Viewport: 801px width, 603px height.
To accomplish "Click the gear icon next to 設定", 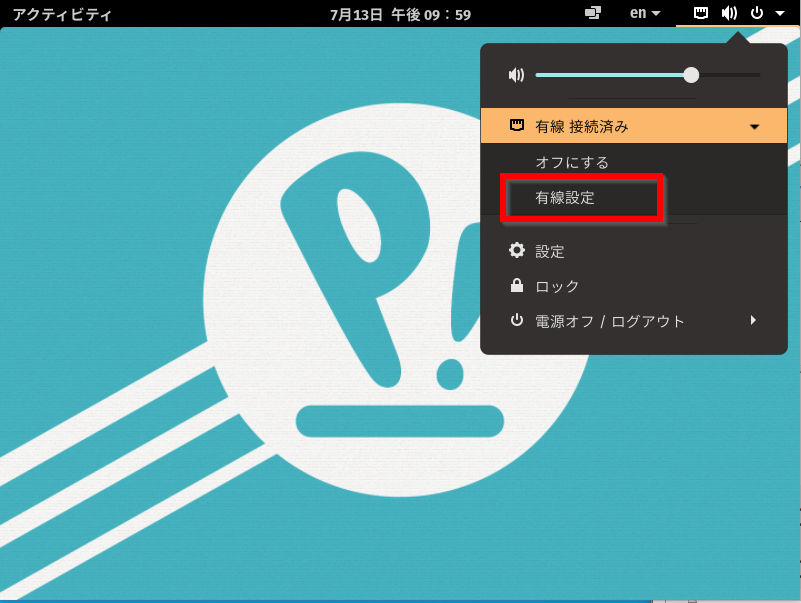I will 517,250.
